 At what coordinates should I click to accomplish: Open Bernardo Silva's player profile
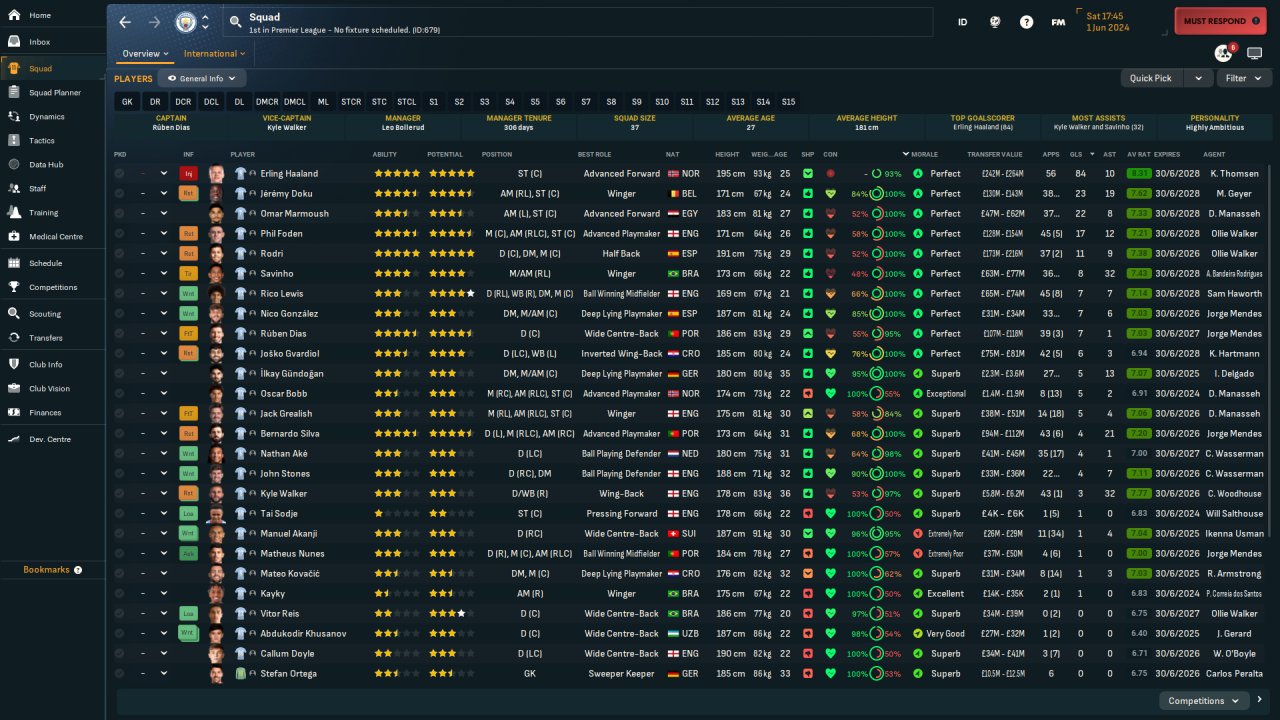[291, 433]
